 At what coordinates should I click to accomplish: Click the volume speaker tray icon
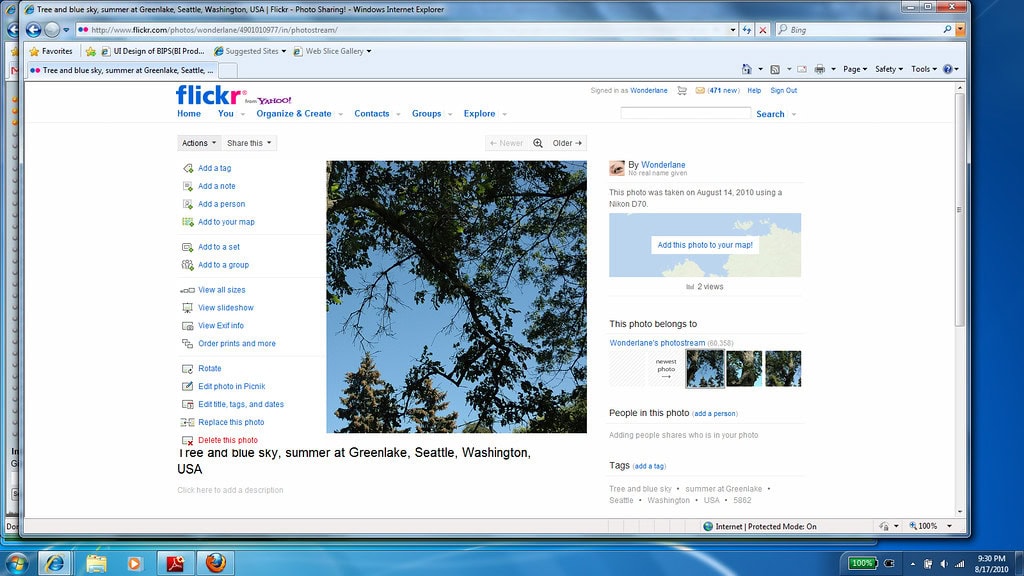pyautogui.click(x=944, y=564)
